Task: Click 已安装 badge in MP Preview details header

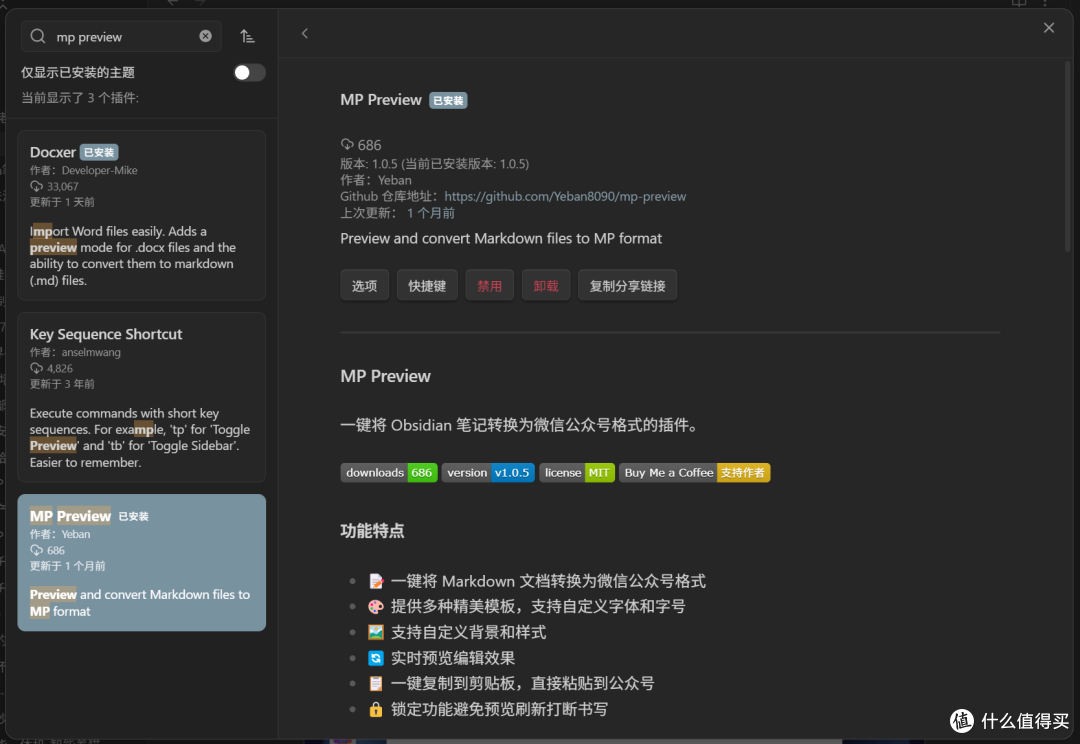Action: (x=448, y=101)
